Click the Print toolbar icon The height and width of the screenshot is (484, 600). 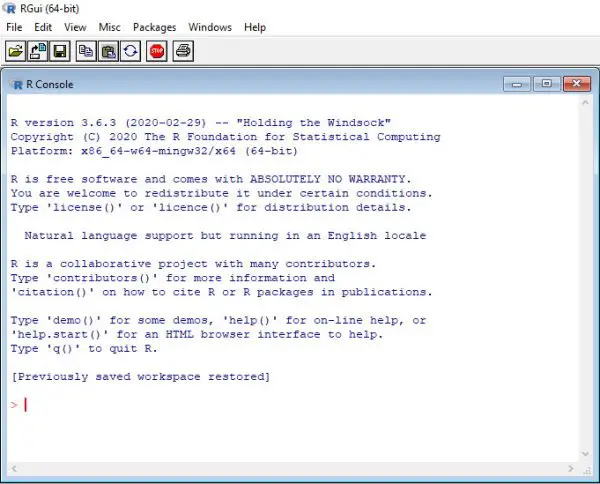click(183, 51)
